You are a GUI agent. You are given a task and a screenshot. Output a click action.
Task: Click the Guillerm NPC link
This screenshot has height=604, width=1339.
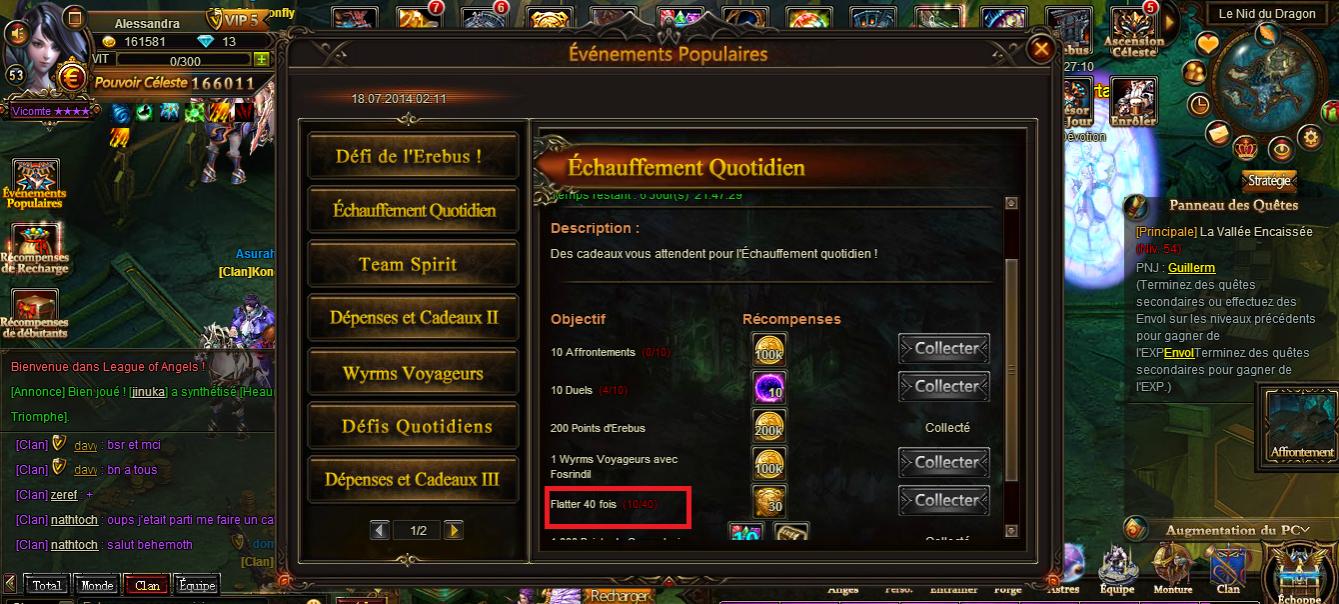(x=1191, y=268)
